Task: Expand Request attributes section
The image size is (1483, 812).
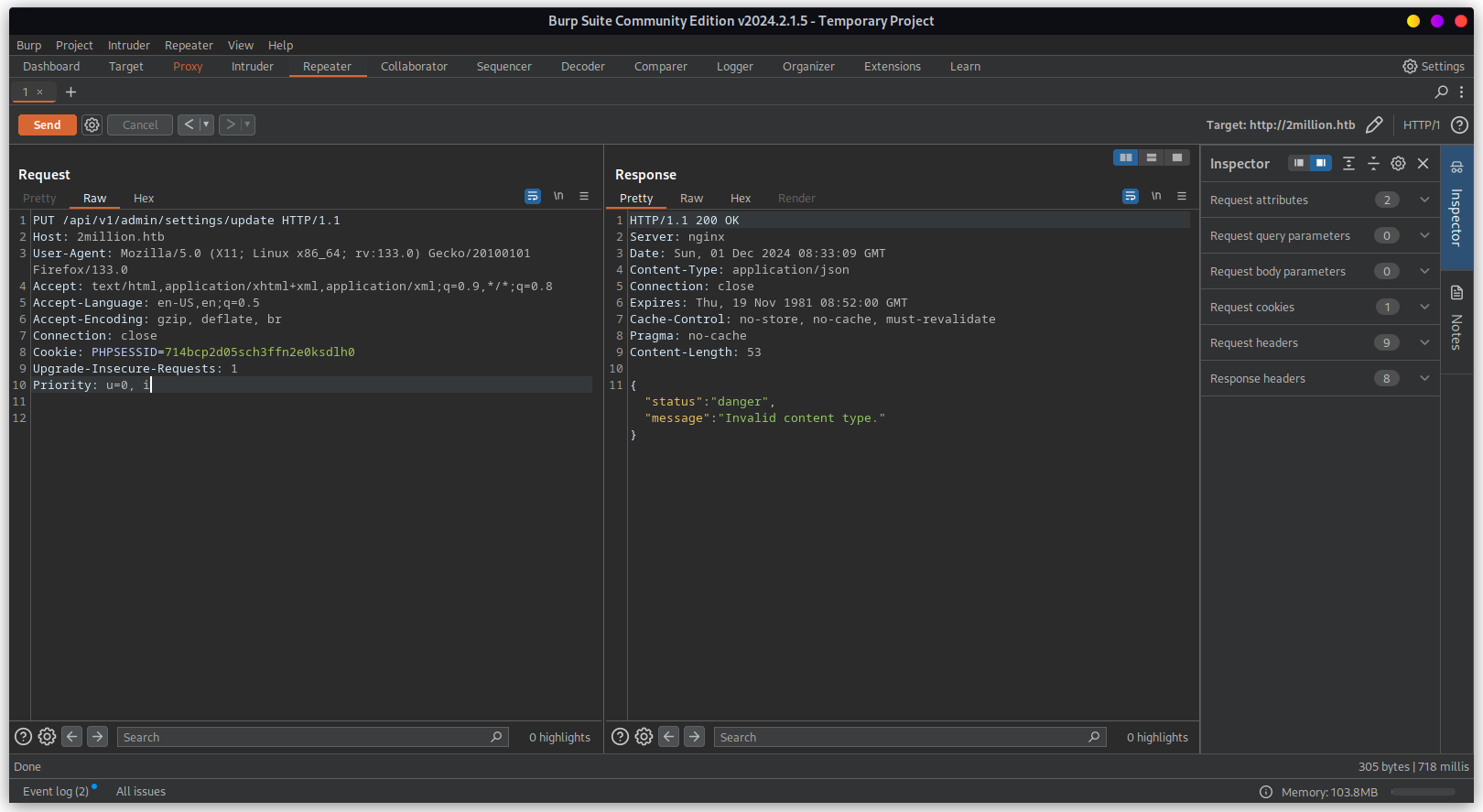Action: point(1320,200)
